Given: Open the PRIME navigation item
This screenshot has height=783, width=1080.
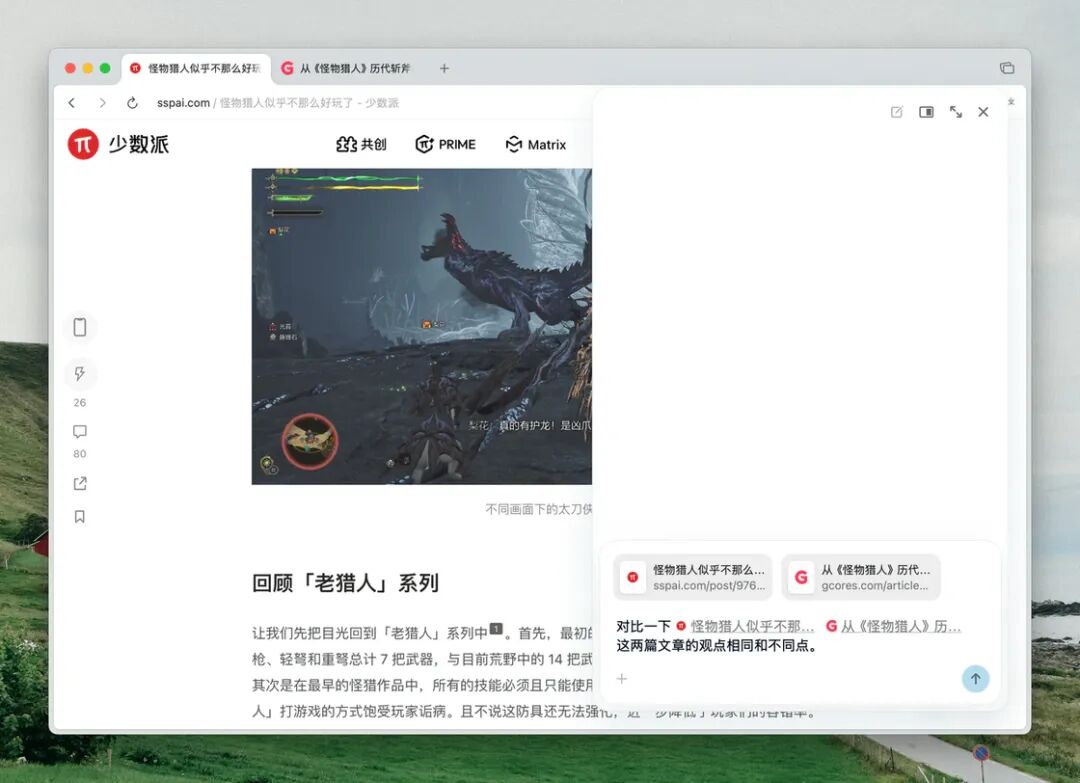Looking at the screenshot, I should point(446,144).
